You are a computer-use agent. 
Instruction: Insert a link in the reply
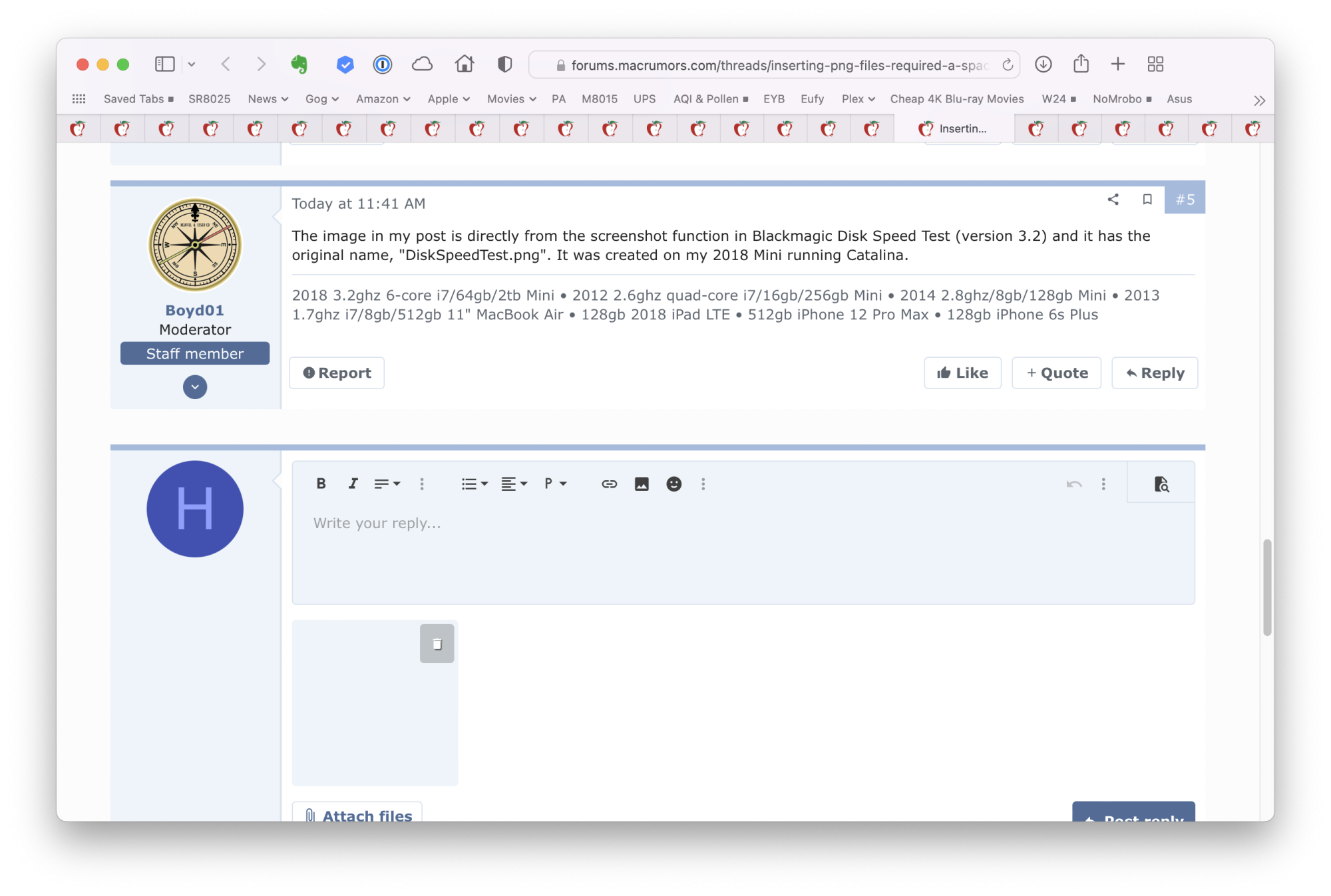(x=609, y=484)
